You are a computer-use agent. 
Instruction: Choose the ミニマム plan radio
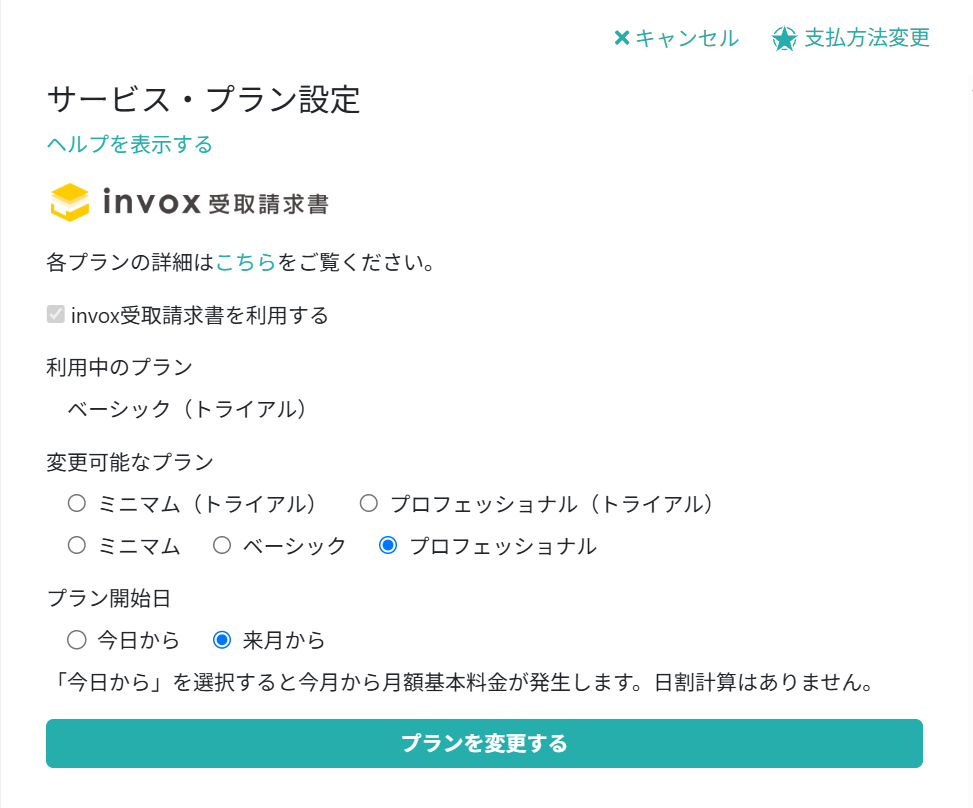point(77,545)
